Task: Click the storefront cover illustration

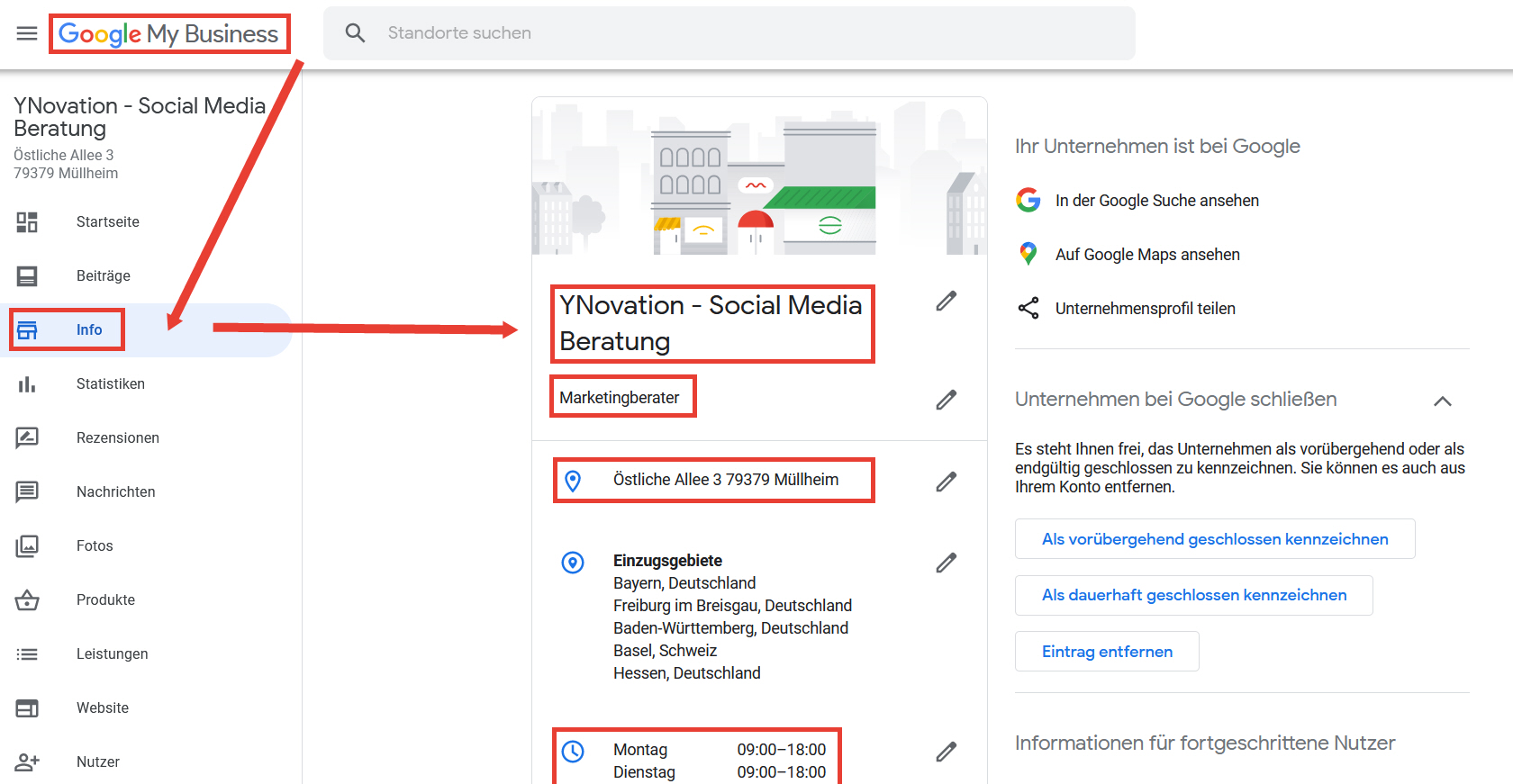Action: pyautogui.click(x=759, y=176)
